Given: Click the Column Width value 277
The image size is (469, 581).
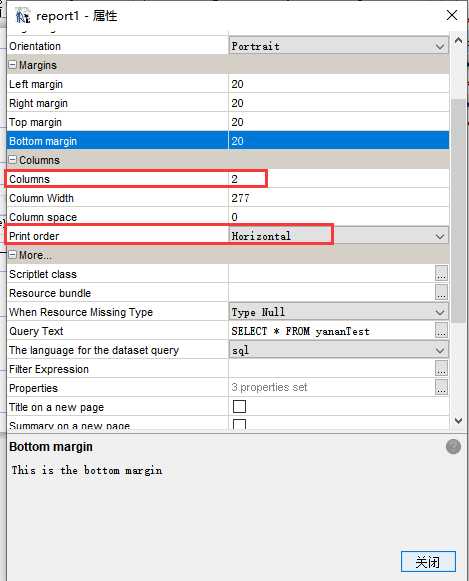Looking at the screenshot, I should coord(339,198).
